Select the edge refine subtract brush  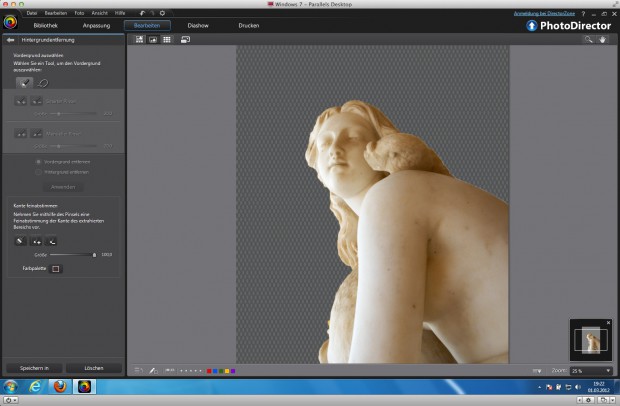click(51, 241)
